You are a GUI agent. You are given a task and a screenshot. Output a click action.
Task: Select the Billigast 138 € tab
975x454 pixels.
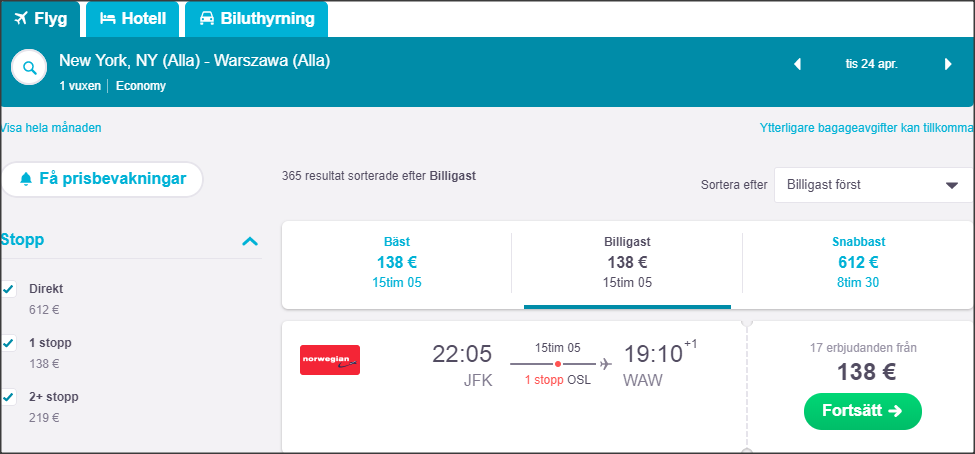tap(627, 262)
